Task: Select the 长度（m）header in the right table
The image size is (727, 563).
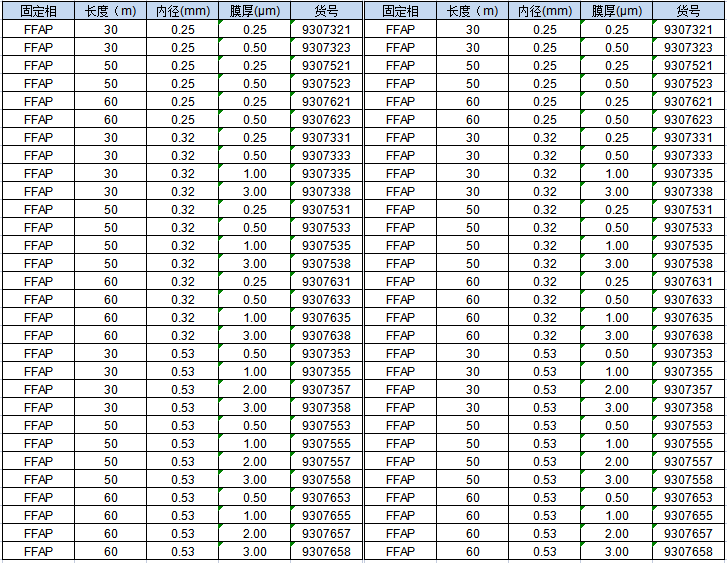Action: click(472, 11)
